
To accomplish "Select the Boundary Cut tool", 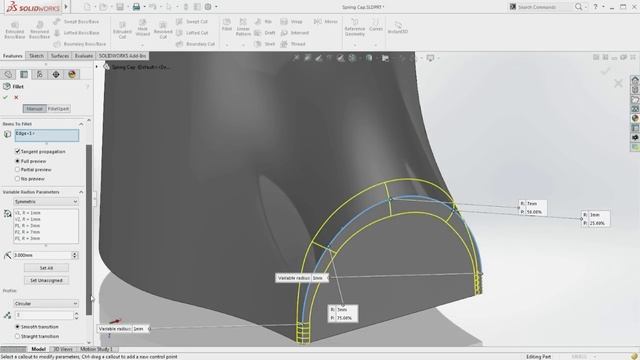I will tap(195, 44).
